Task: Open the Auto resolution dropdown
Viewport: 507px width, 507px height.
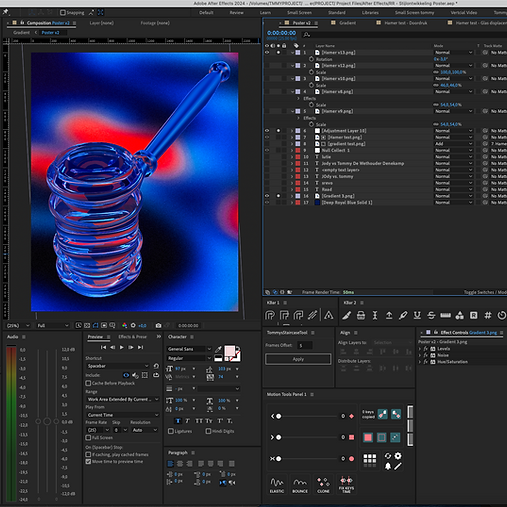Action: [145, 430]
